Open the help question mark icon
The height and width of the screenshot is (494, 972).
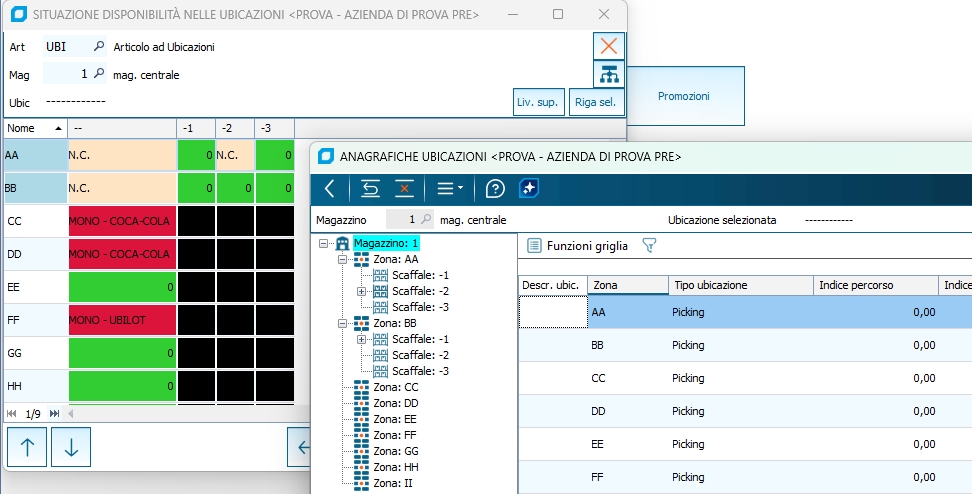pos(494,188)
